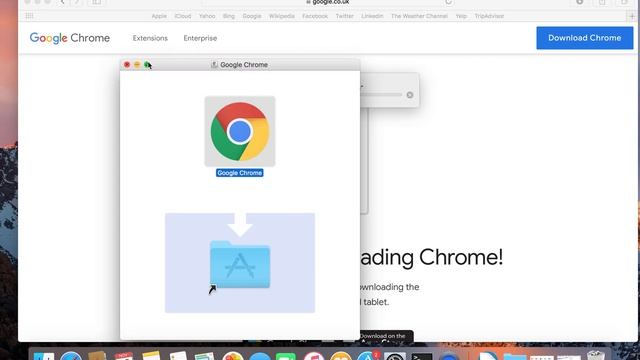Click the Applications folder shortcut in installer

tap(240, 264)
